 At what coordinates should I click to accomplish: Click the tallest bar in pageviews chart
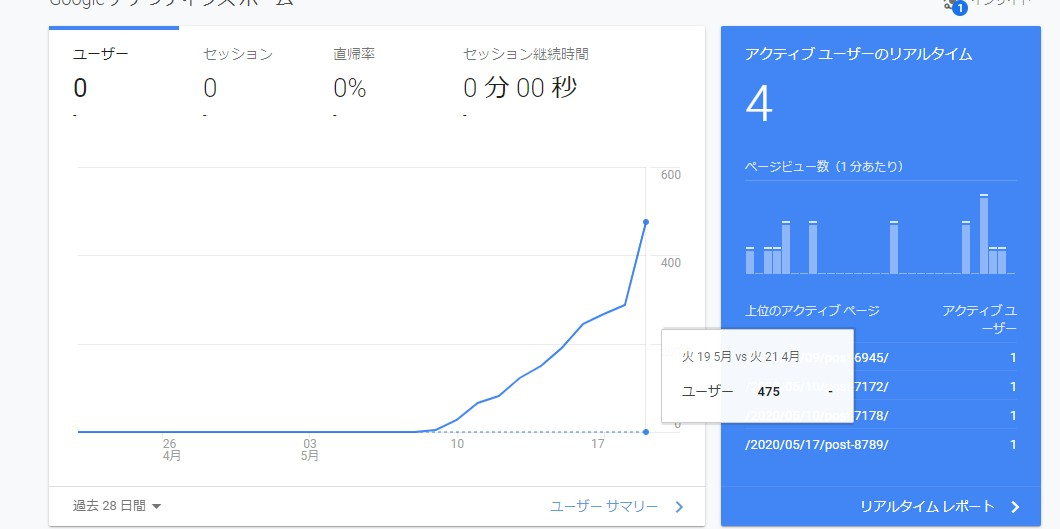[x=984, y=234]
